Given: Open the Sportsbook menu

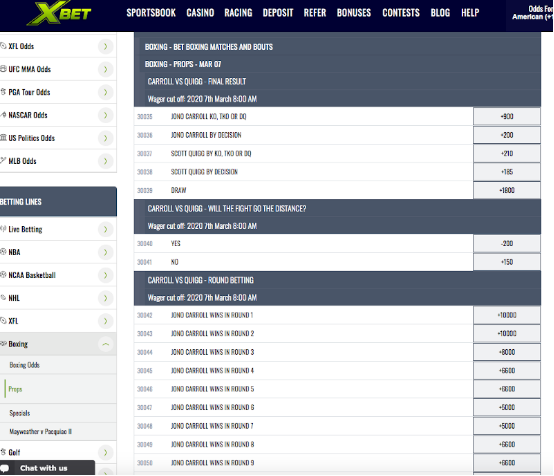Looking at the screenshot, I should click(x=151, y=13).
